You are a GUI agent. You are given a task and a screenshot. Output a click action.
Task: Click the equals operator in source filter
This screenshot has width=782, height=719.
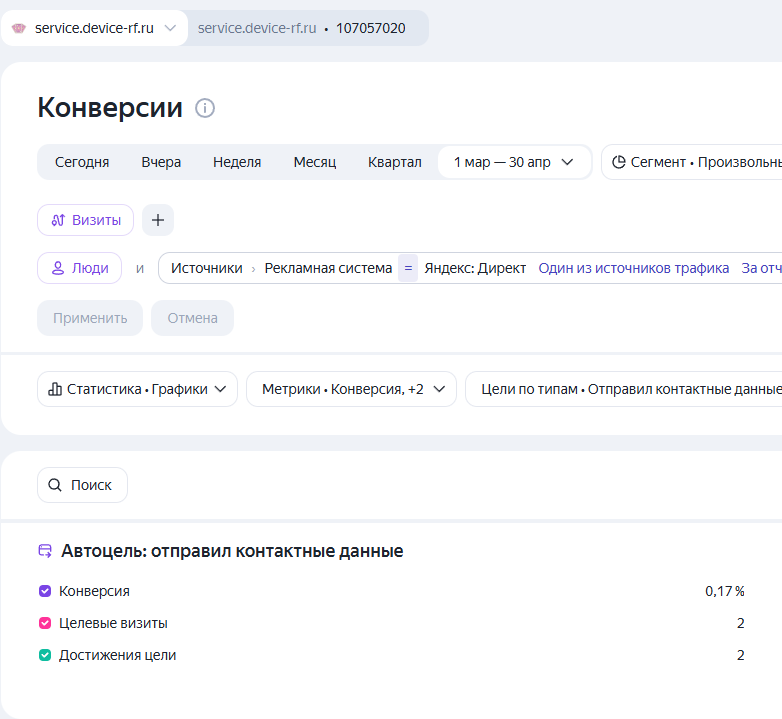(408, 268)
